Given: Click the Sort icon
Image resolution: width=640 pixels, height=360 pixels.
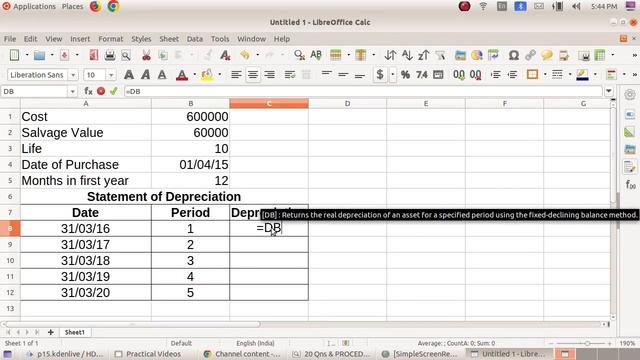Looking at the screenshot, I should click(x=390, y=55).
